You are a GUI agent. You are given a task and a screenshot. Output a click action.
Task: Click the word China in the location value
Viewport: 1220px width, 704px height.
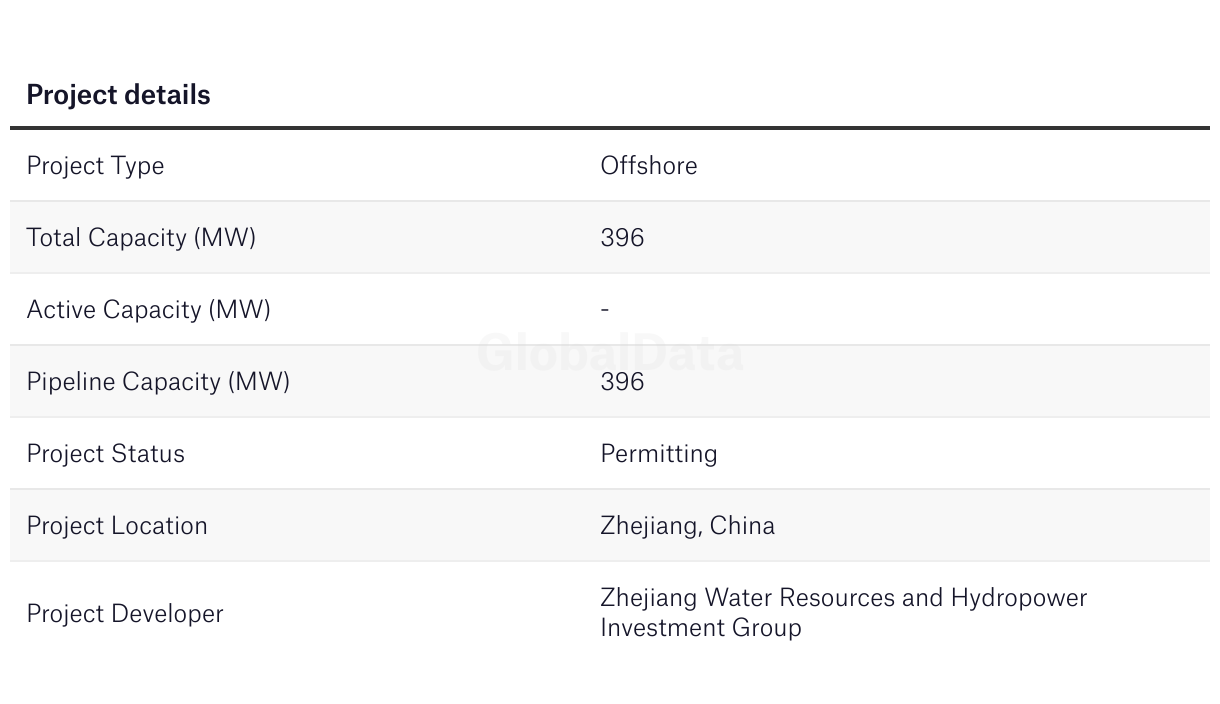[x=742, y=525]
